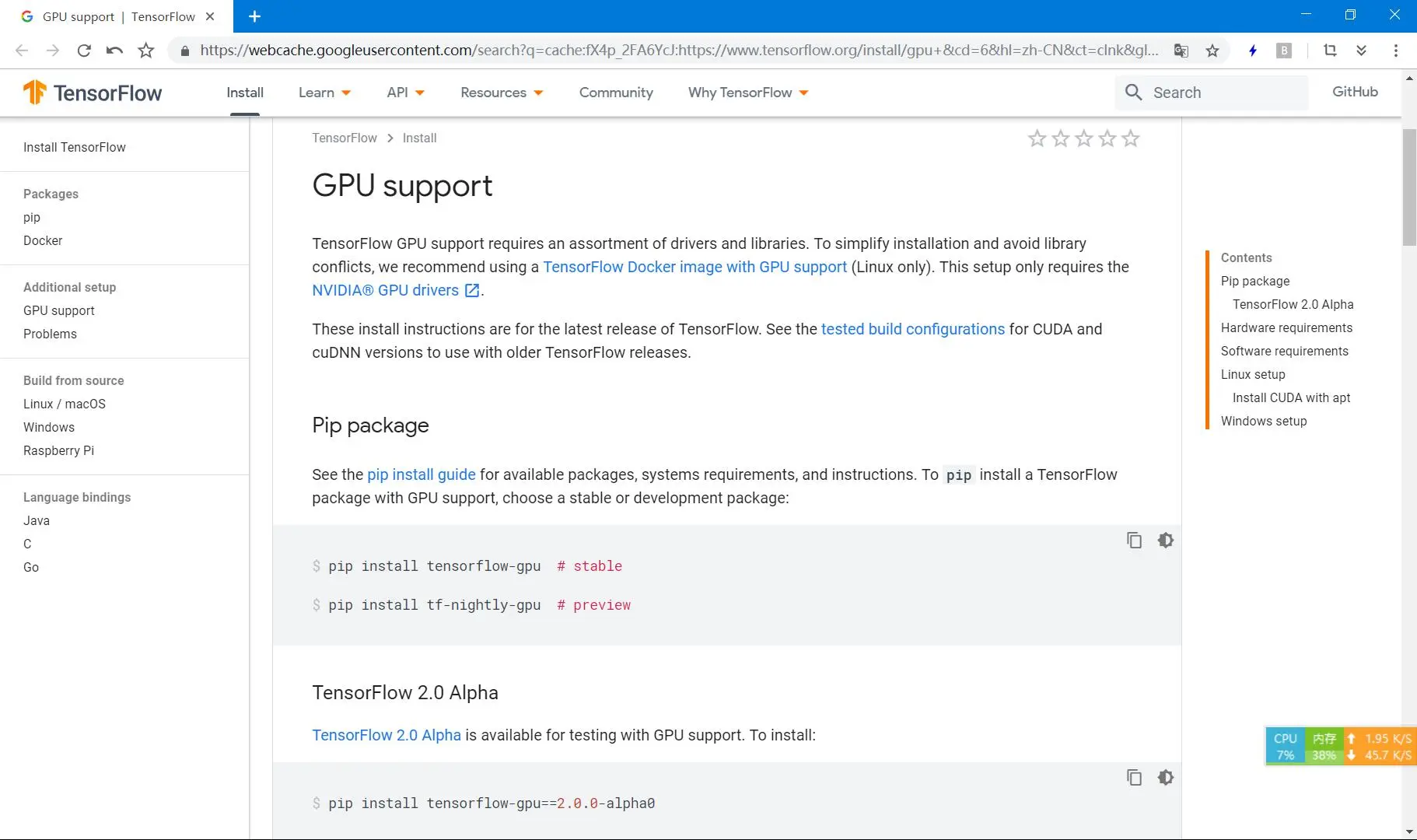1417x840 pixels.
Task: Open the pip install guide link
Action: click(x=421, y=474)
